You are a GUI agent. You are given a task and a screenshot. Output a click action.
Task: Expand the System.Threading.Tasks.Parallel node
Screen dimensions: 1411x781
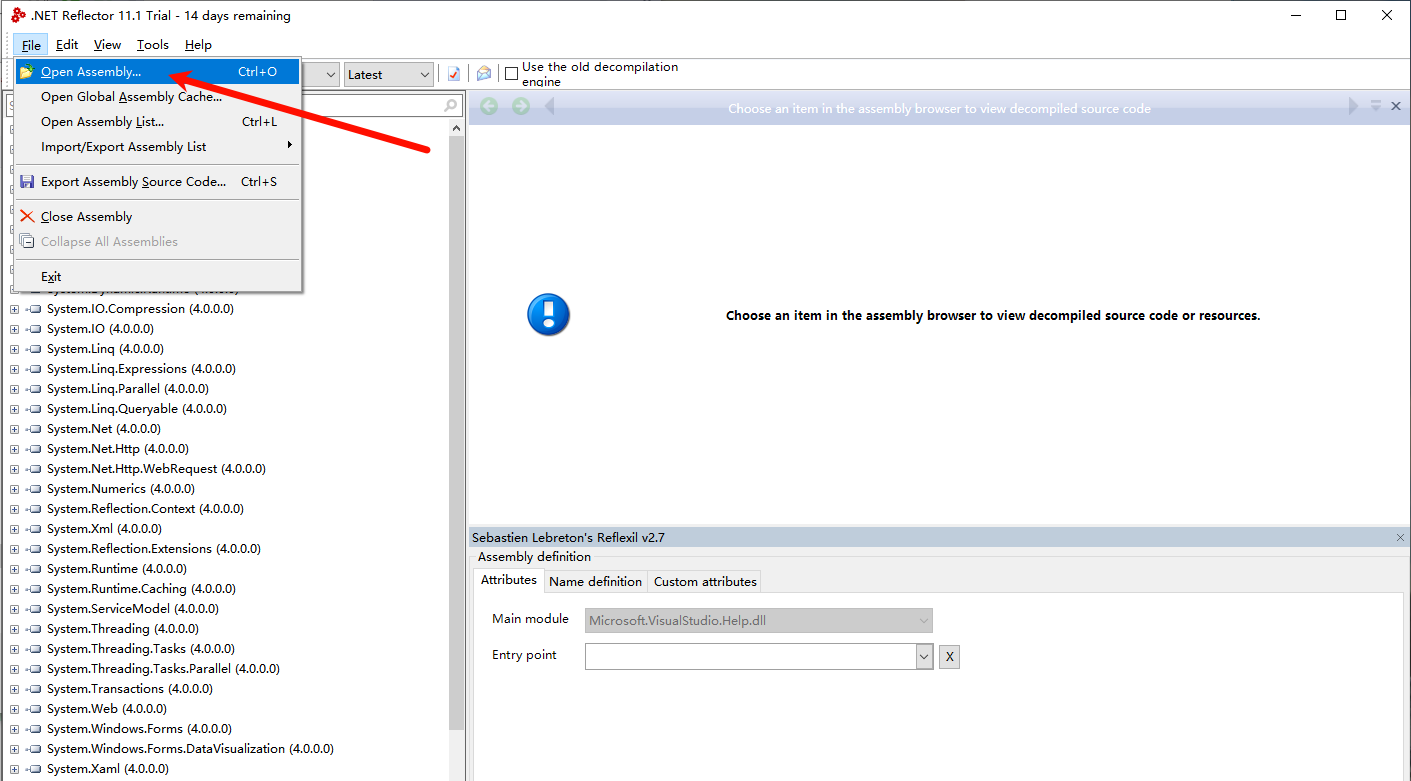[14, 669]
